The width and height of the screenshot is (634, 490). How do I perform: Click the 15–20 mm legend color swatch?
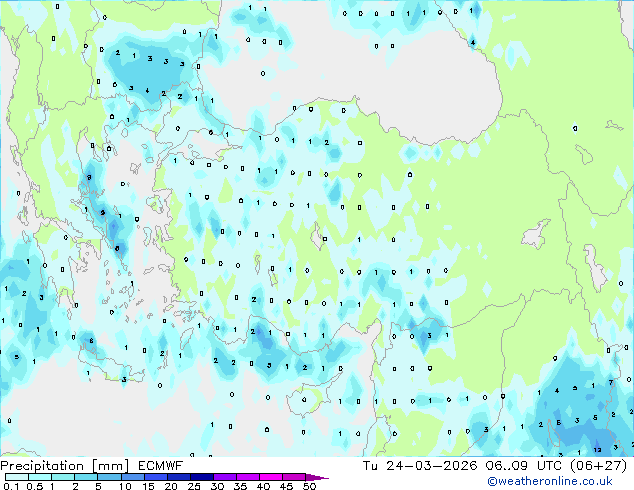pyautogui.click(x=155, y=477)
